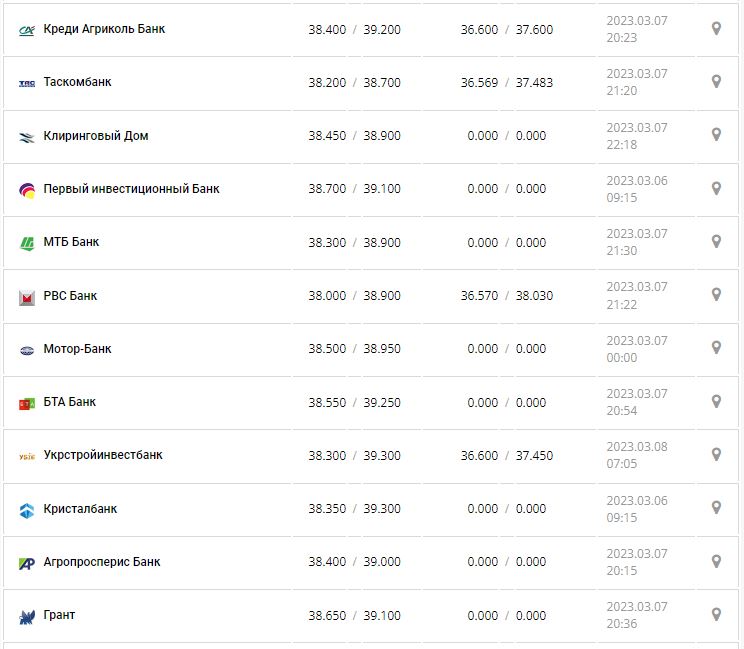This screenshot has width=744, height=649.
Task: Click the Кристалбанк logo icon
Action: (x=27, y=509)
